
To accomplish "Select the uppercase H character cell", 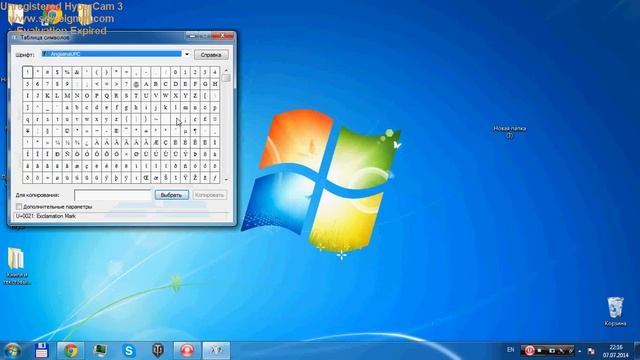I will (x=215, y=84).
